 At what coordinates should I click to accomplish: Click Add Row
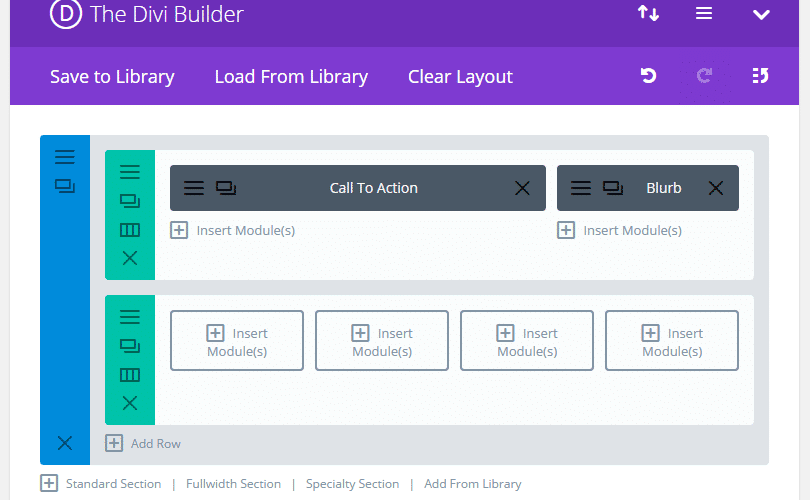(143, 443)
